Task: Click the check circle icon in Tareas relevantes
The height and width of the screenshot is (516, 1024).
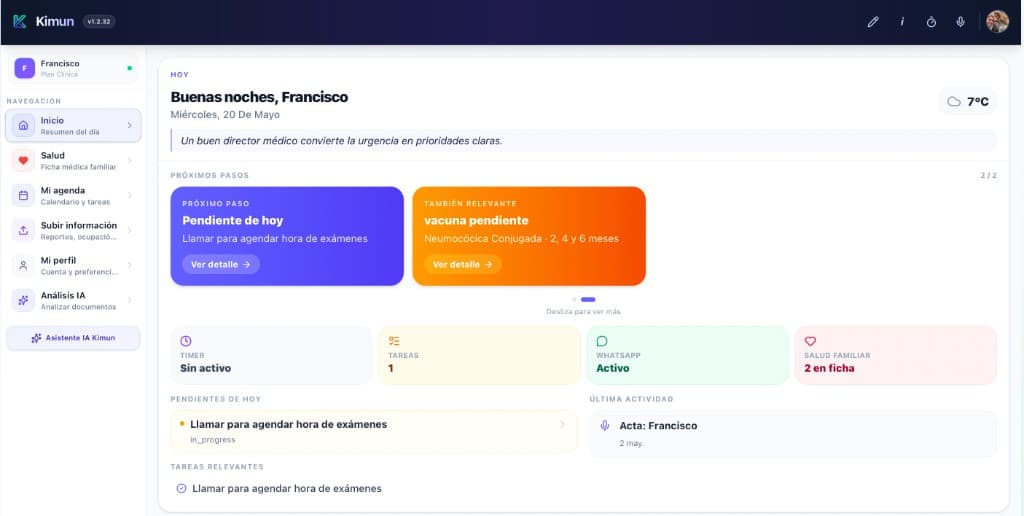Action: point(182,489)
